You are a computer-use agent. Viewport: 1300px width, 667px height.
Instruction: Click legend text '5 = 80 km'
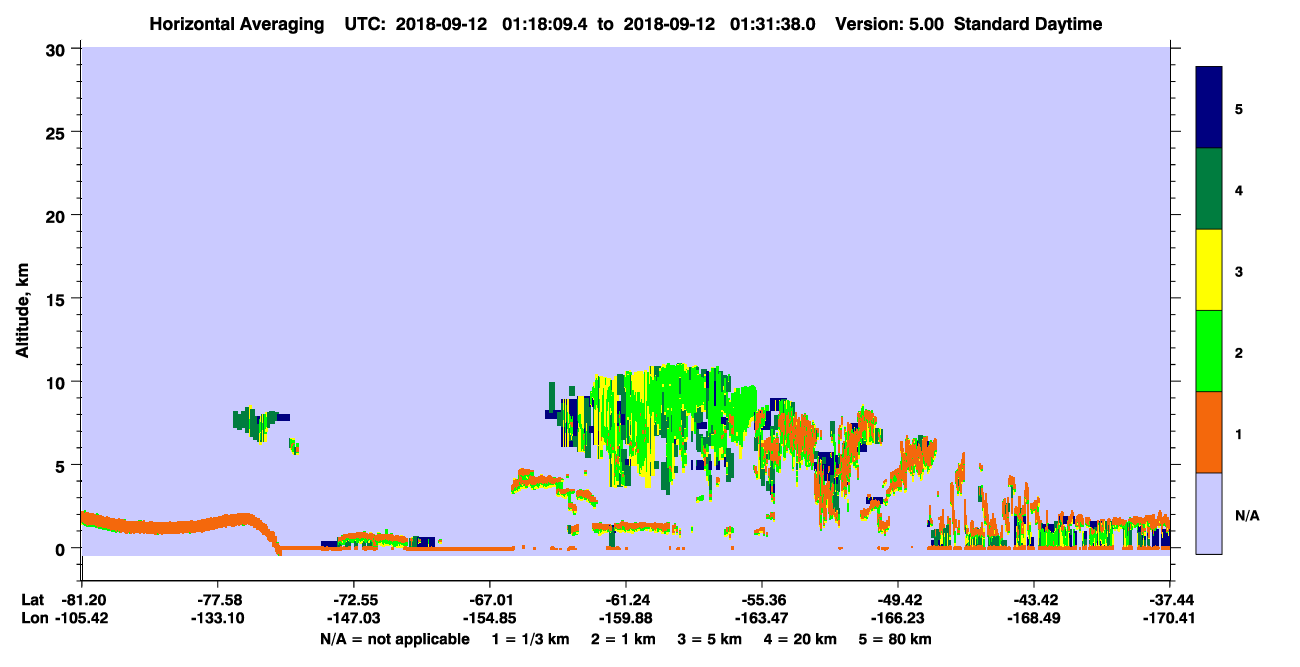897,639
